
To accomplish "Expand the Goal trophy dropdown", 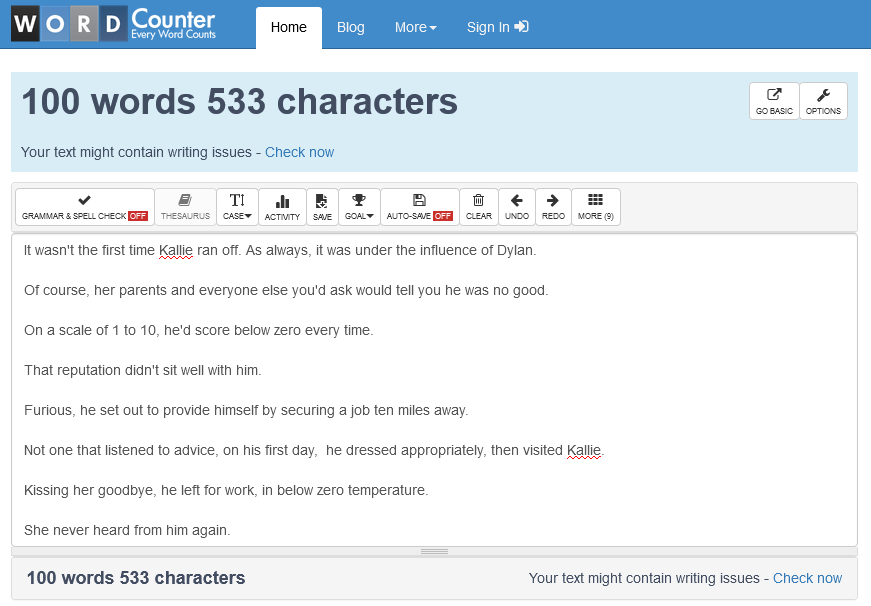I will coord(359,207).
